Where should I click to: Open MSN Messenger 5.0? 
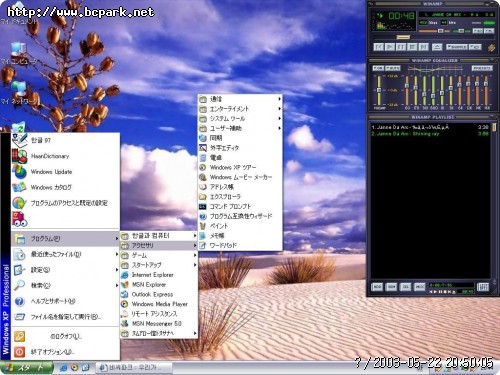coord(159,323)
